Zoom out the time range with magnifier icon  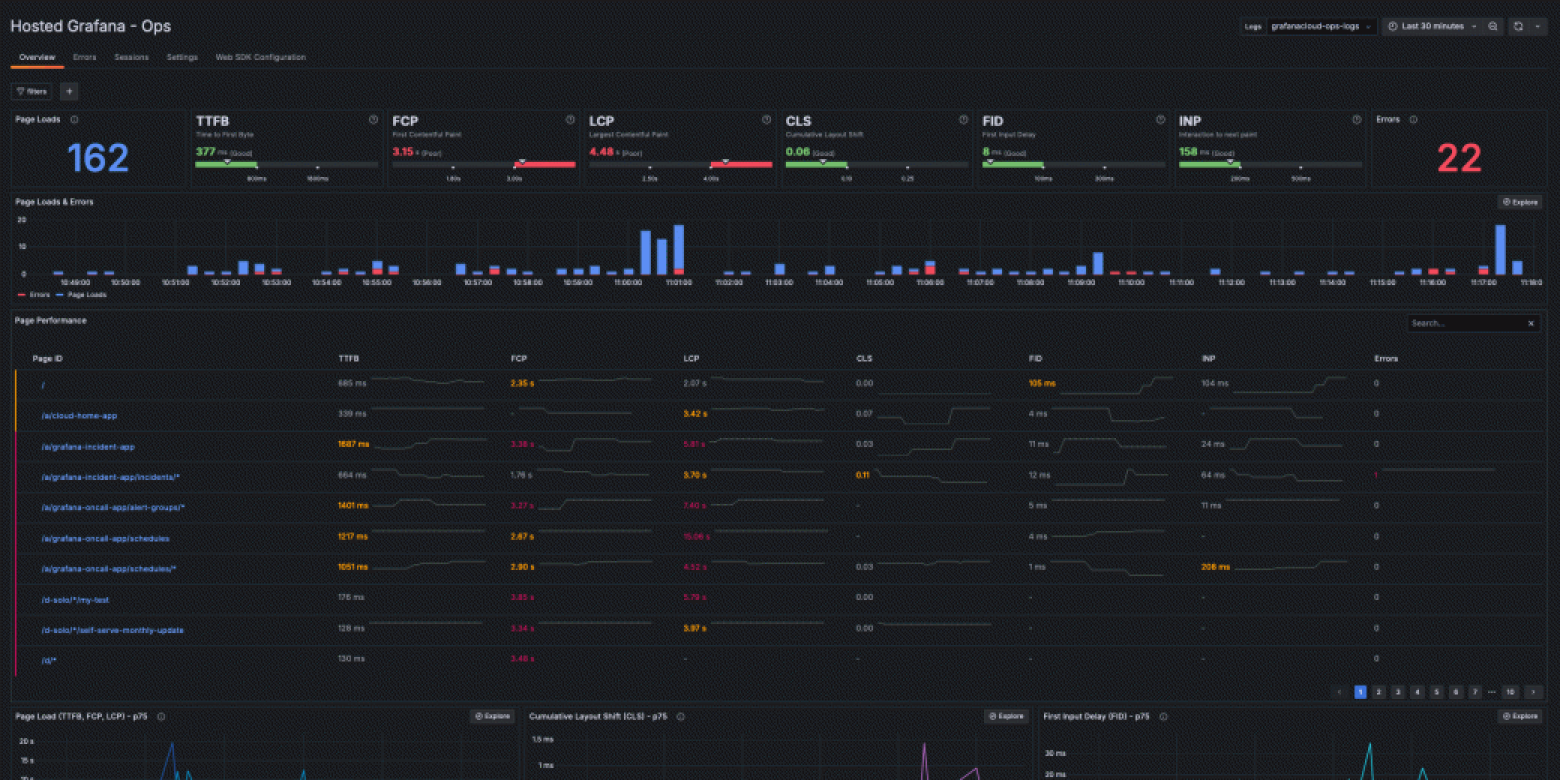(x=1492, y=26)
